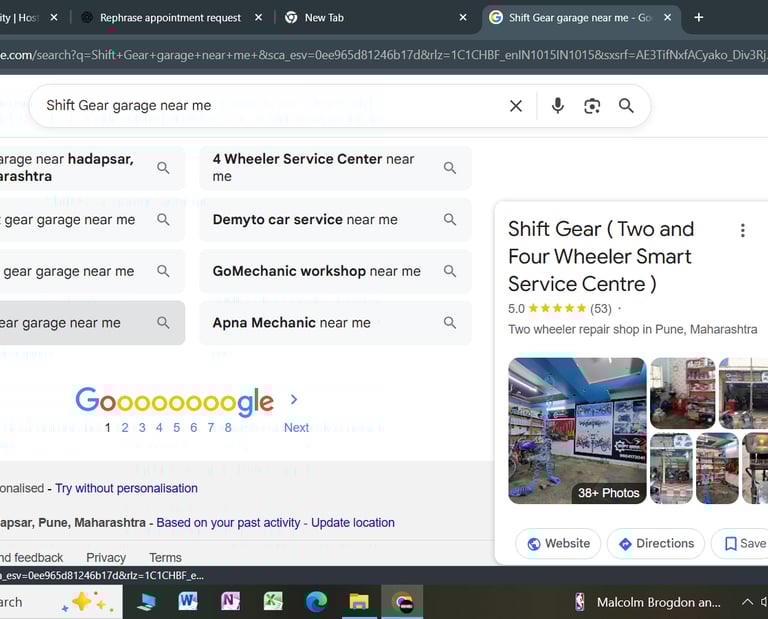The height and width of the screenshot is (619, 768).
Task: Clear the search box with the X icon
Action: pyautogui.click(x=516, y=106)
